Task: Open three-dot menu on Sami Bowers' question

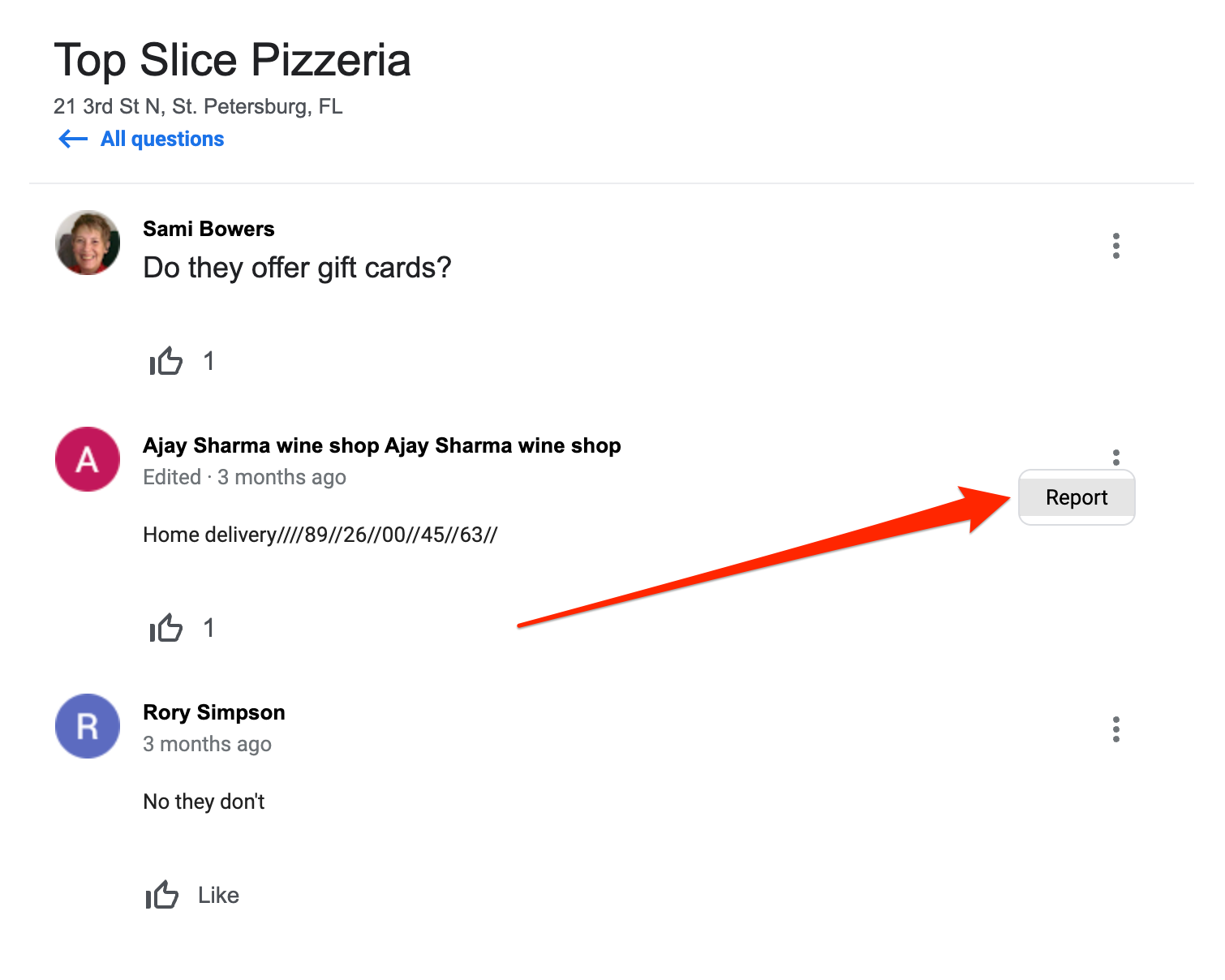Action: click(1116, 246)
